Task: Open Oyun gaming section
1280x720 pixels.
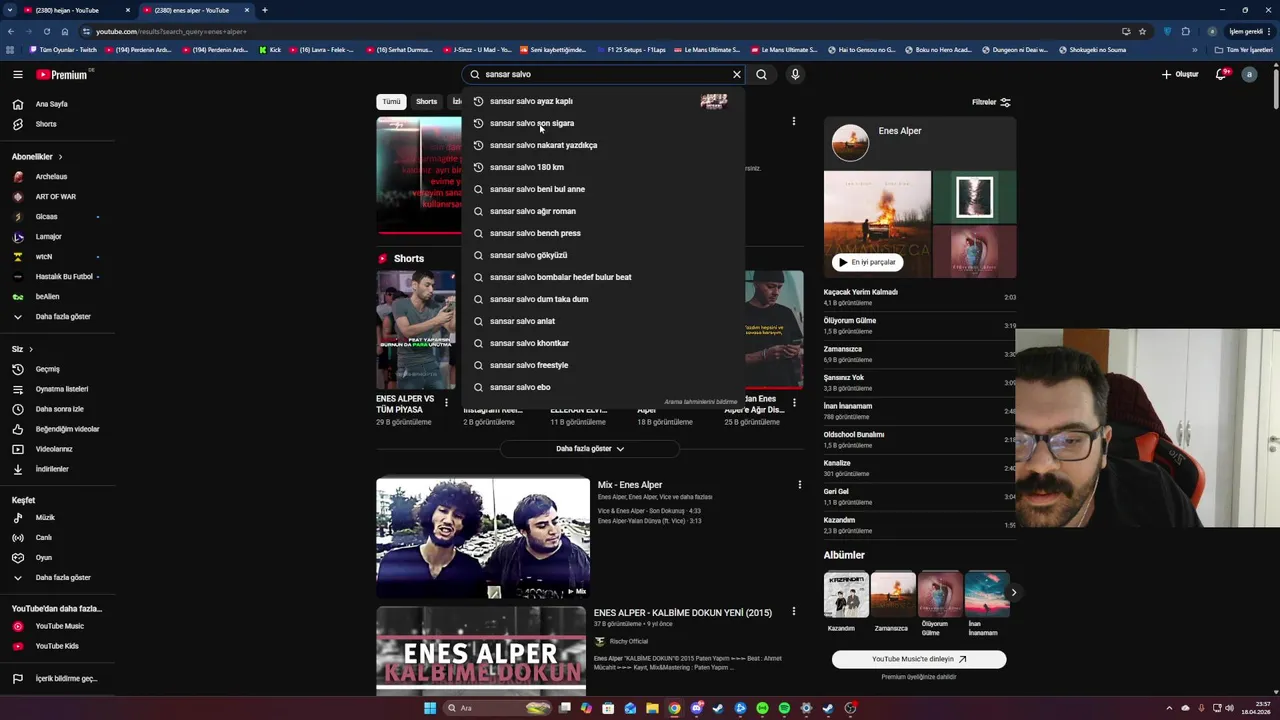Action: [44, 558]
